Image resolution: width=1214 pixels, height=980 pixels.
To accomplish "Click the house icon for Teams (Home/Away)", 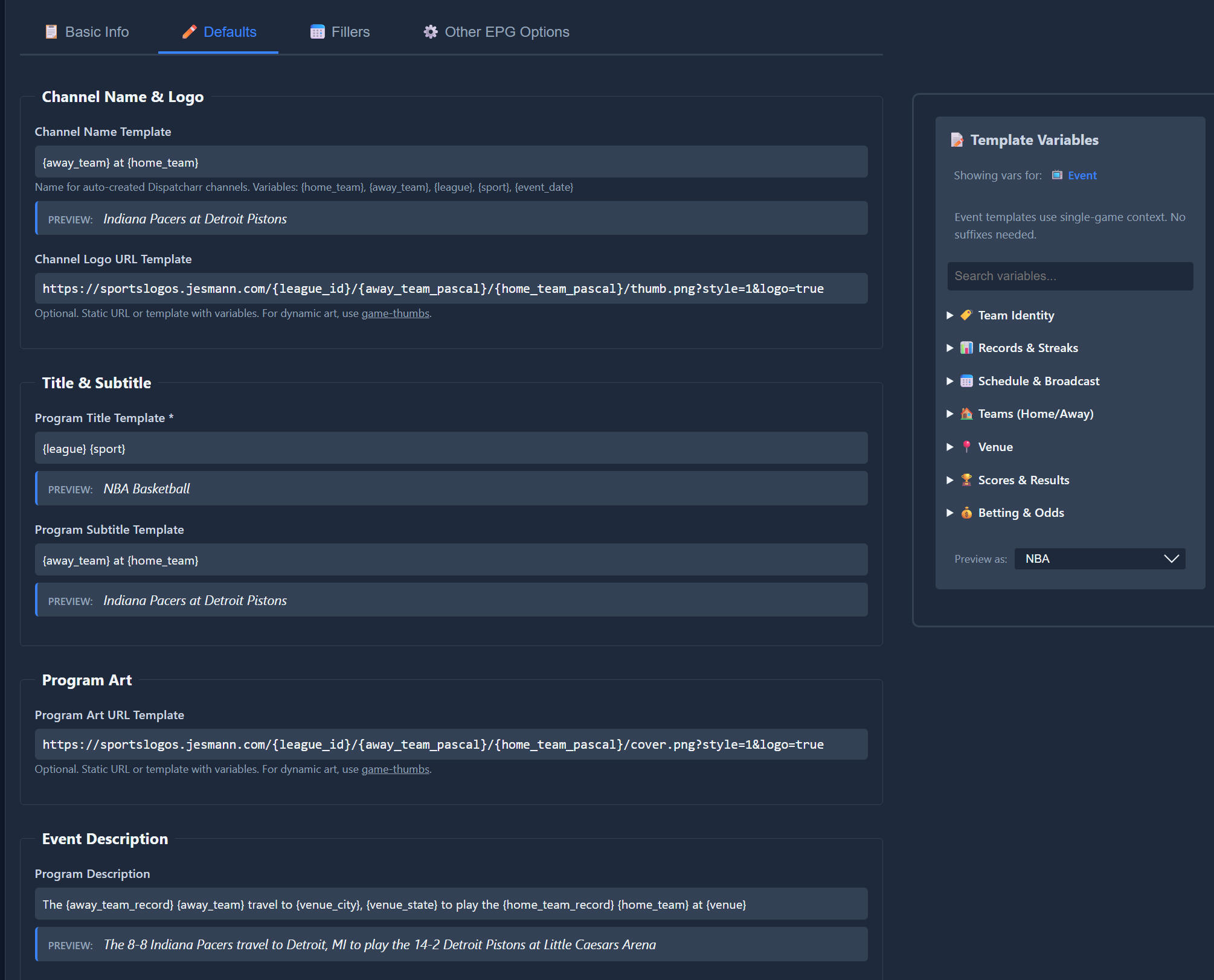I will (966, 414).
